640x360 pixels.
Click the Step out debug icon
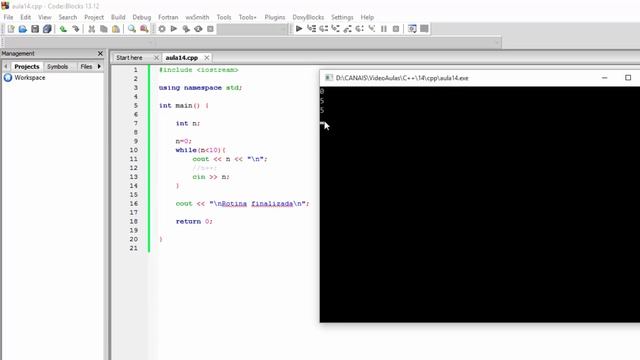pos(348,29)
